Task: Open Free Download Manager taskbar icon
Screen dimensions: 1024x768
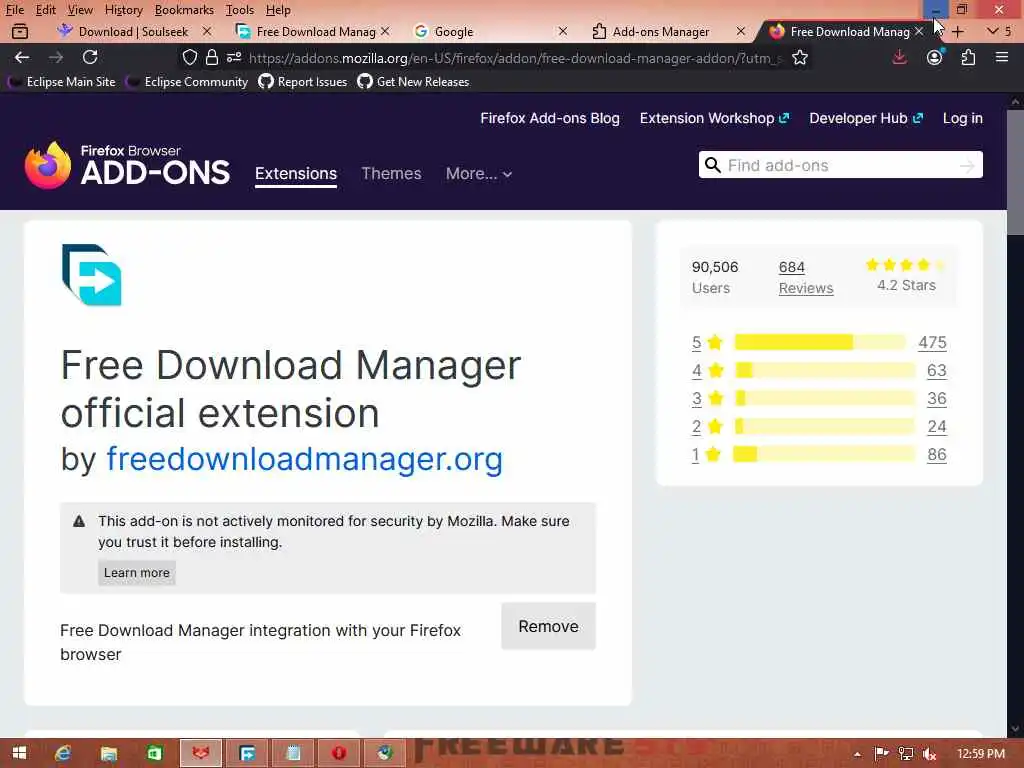Action: (247, 753)
